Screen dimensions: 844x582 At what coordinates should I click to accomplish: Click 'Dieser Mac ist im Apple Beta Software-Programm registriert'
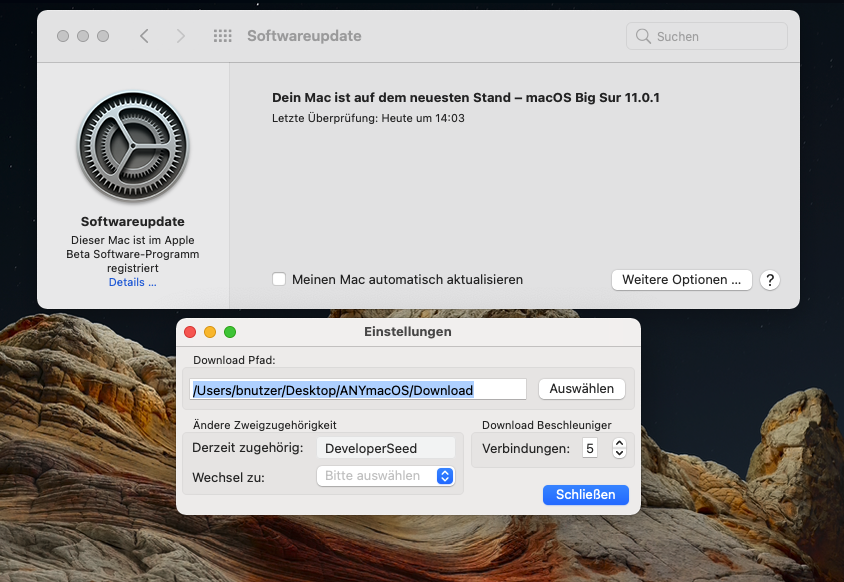click(132, 254)
